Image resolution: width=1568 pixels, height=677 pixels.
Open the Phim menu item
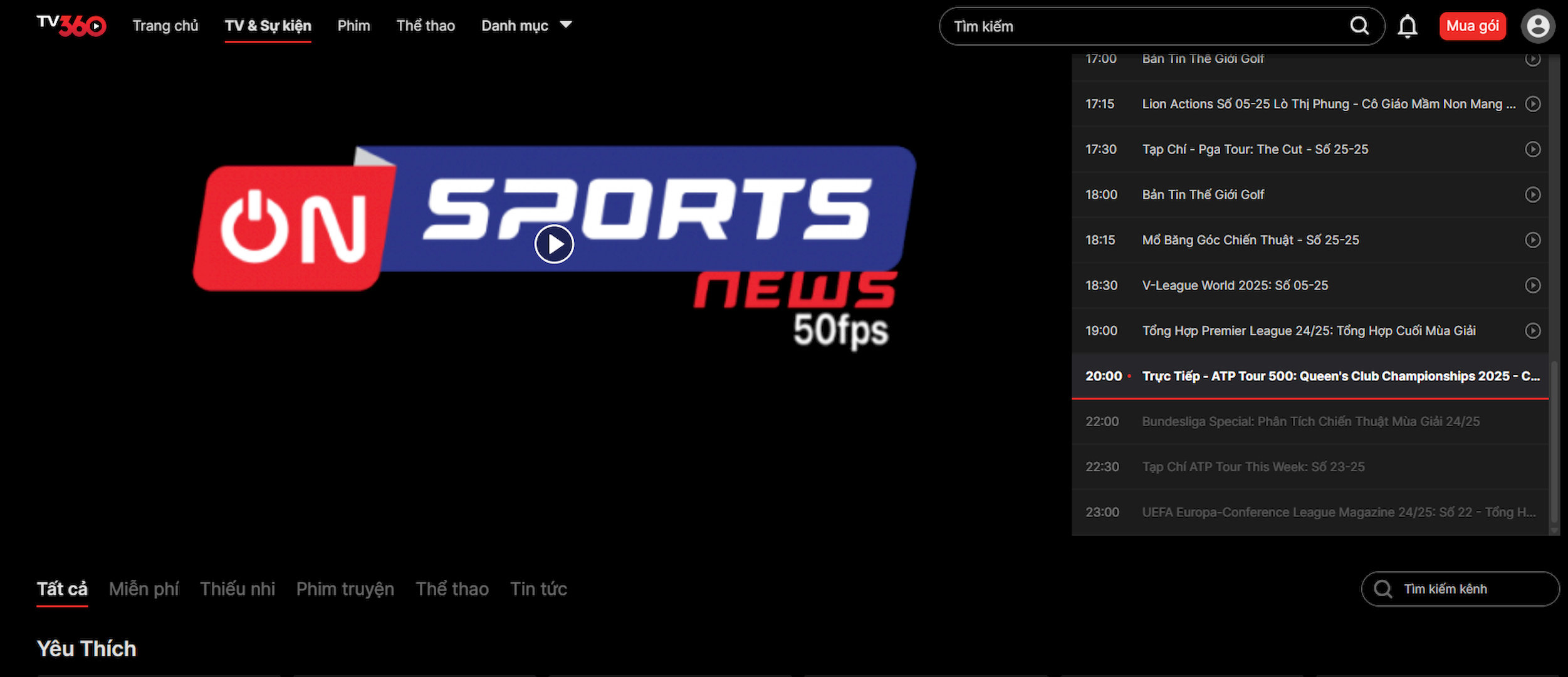pyautogui.click(x=353, y=26)
